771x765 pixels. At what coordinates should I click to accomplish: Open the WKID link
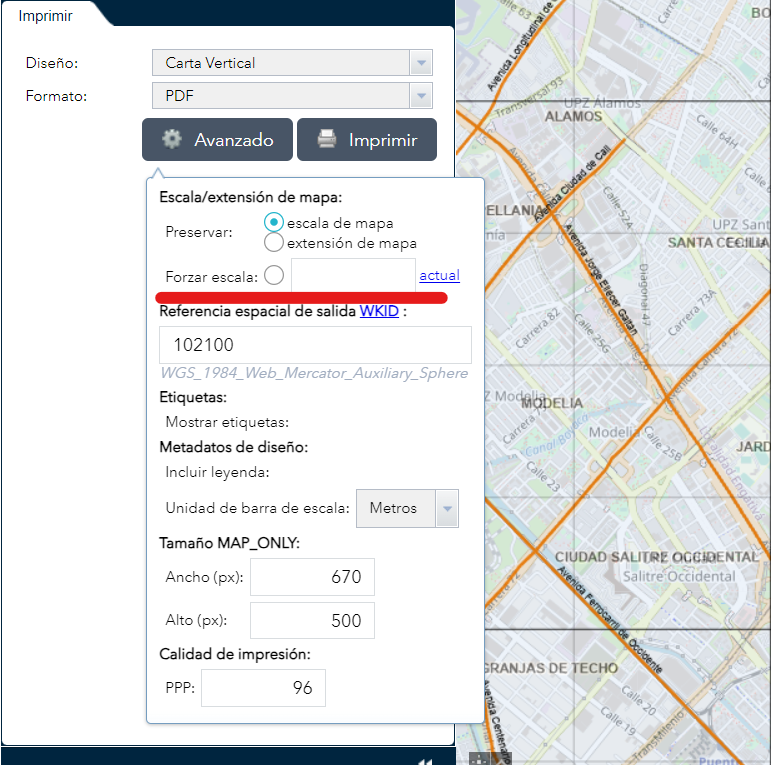(x=379, y=311)
